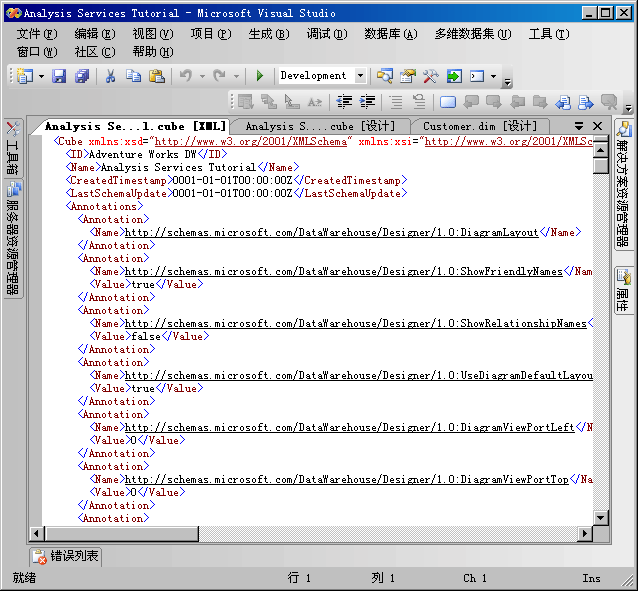Viewport: 638px width, 591px height.
Task: Undo the last action
Action: [186, 76]
